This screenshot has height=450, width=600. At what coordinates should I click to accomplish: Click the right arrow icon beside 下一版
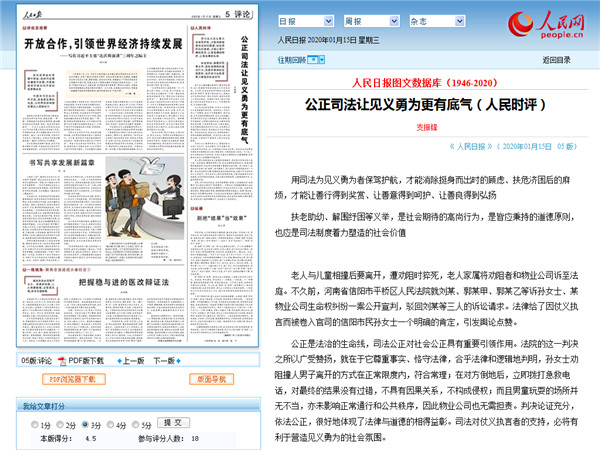pyautogui.click(x=178, y=361)
